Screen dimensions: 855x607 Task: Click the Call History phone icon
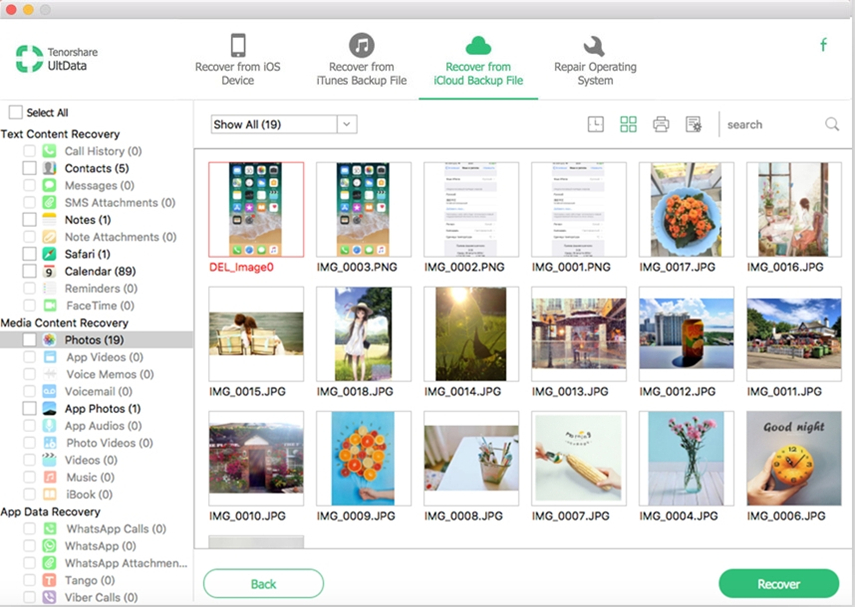point(50,151)
